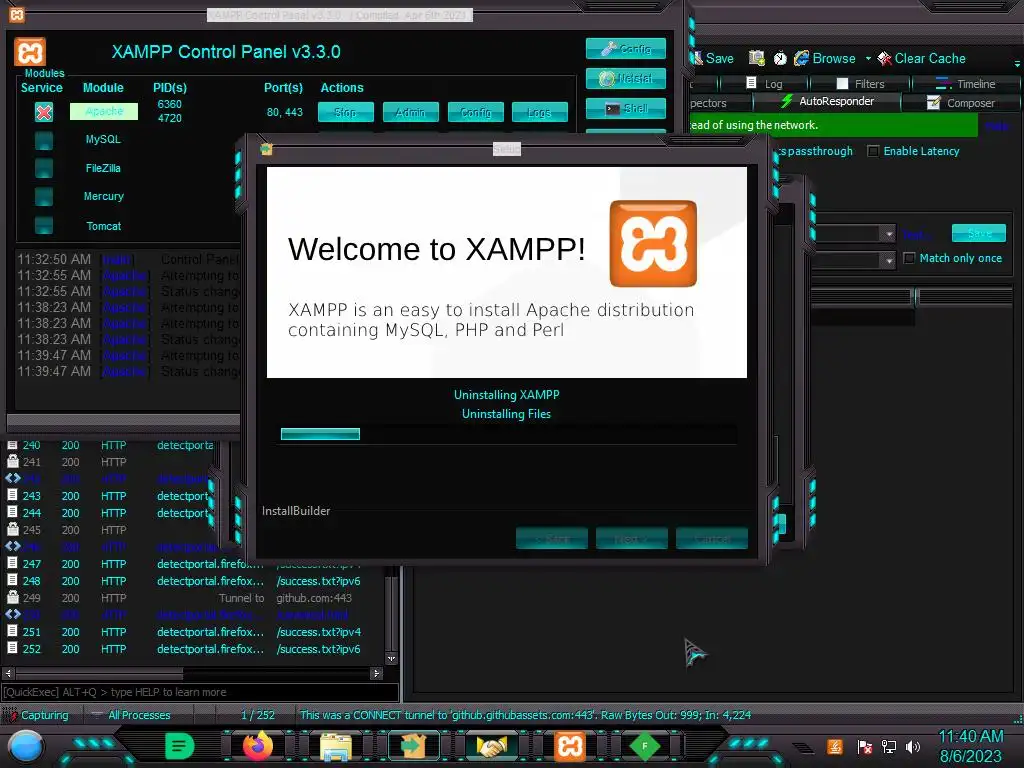Click the arrows icon of session 242
Viewport: 1024px width, 768px height.
point(12,478)
